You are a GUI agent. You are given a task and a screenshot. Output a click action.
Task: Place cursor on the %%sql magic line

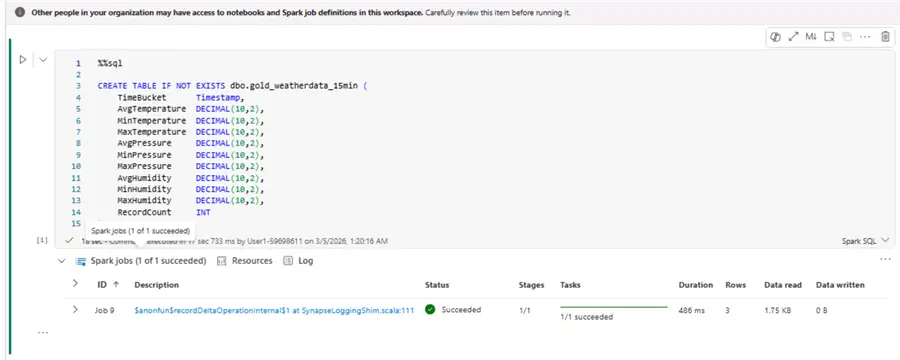110,63
